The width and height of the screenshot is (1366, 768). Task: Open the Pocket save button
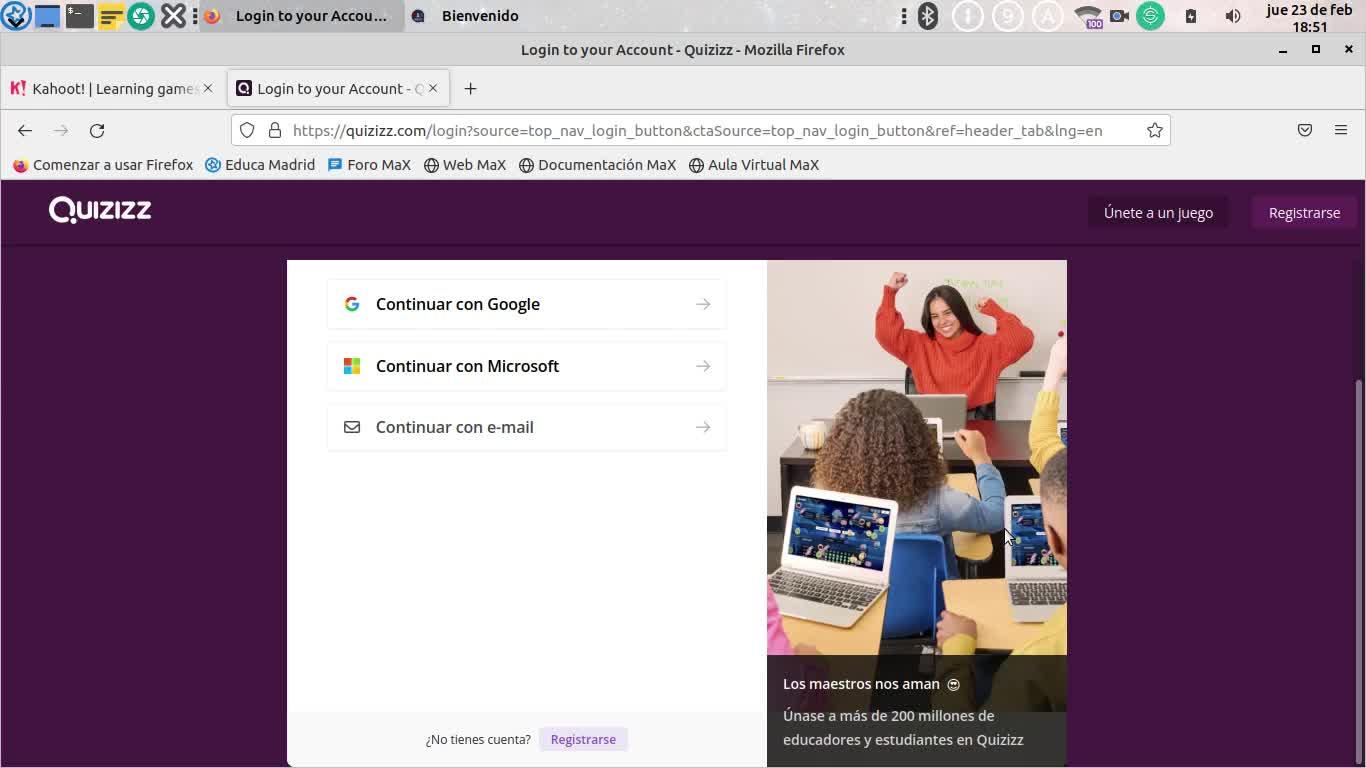(x=1305, y=130)
